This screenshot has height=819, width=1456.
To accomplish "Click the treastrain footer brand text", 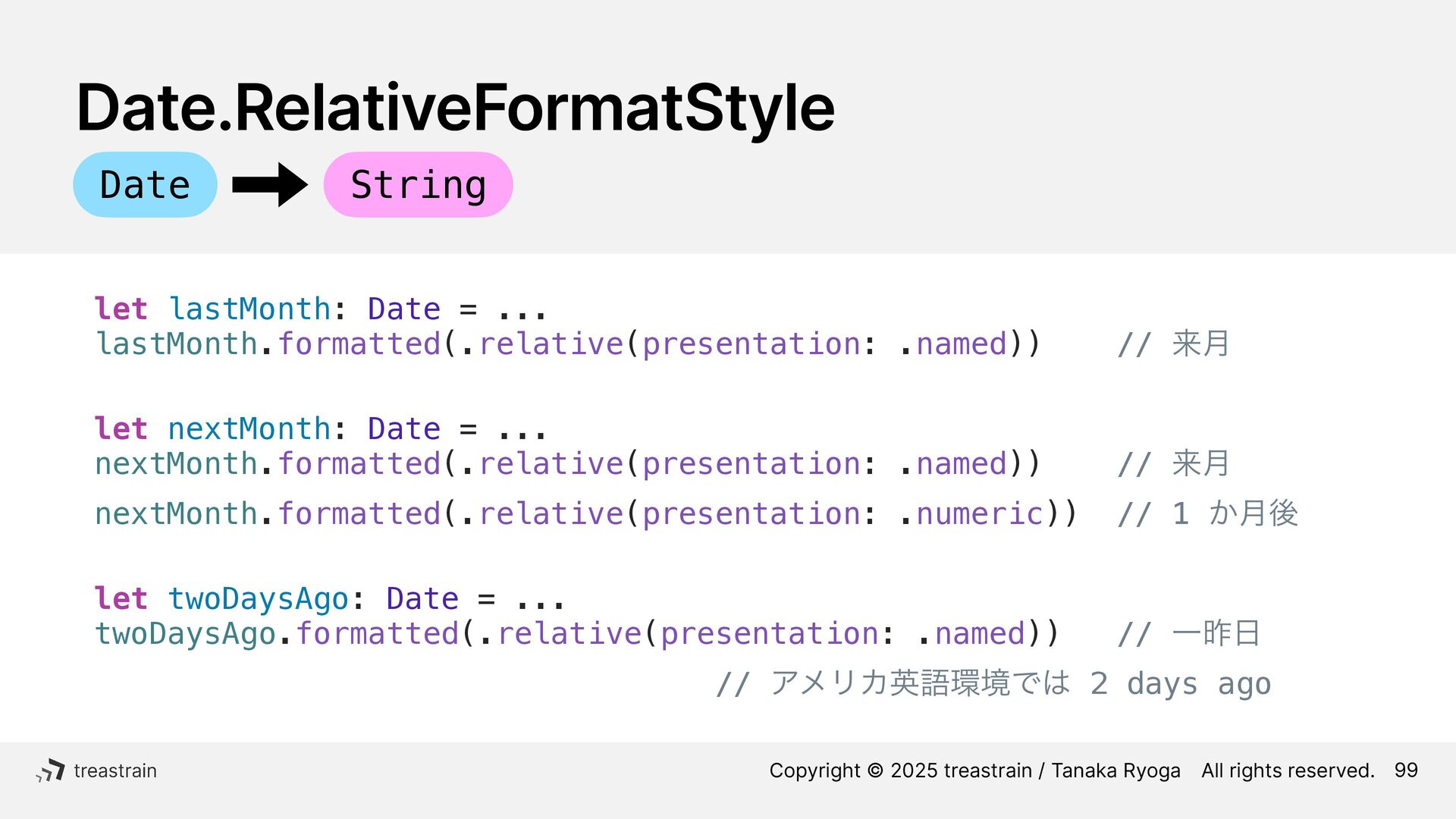I will coord(115,770).
